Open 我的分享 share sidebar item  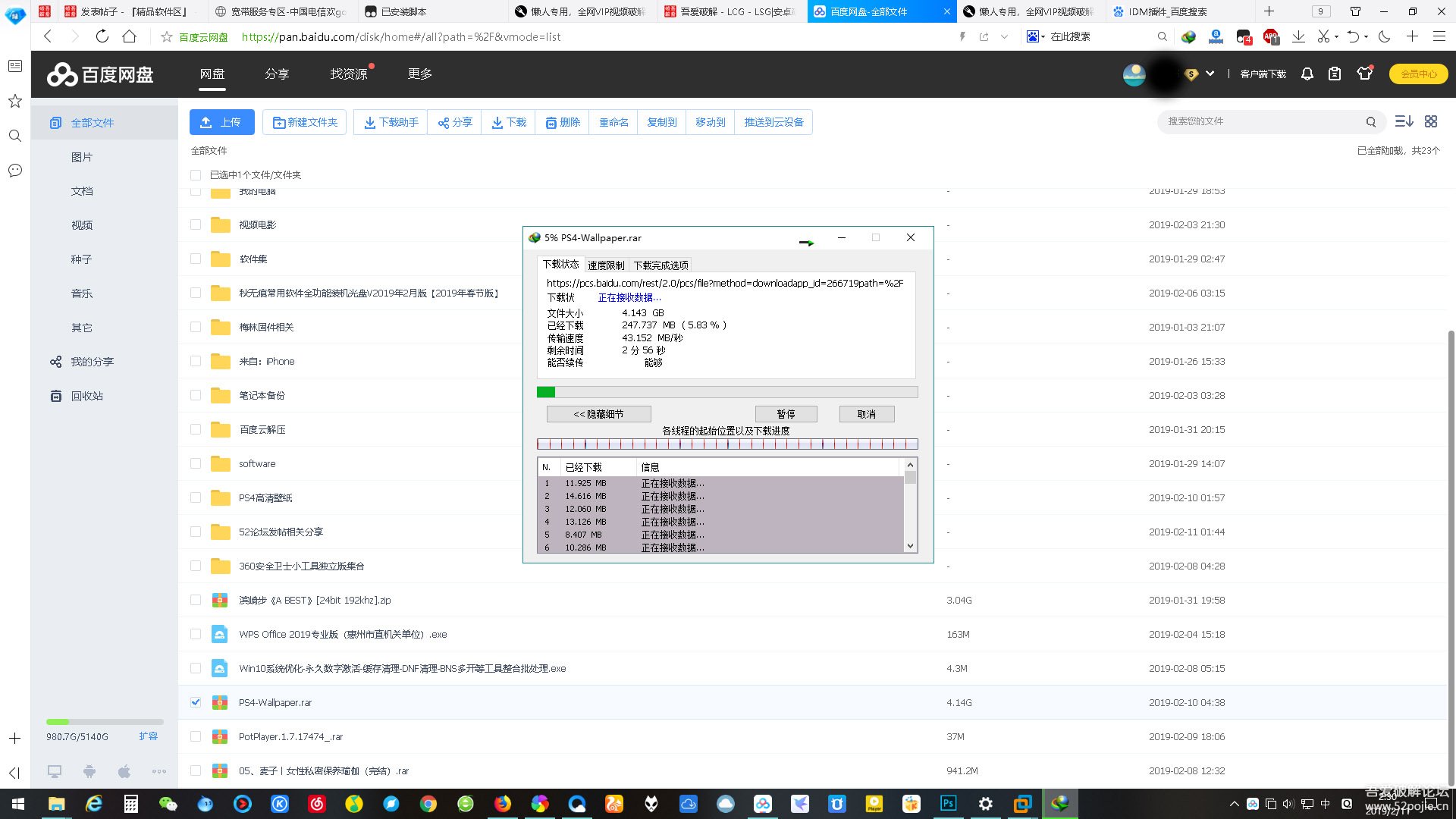(92, 362)
